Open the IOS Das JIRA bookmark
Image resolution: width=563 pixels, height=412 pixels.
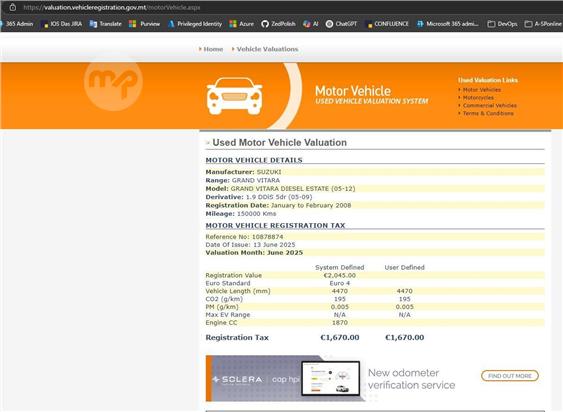[x=62, y=24]
